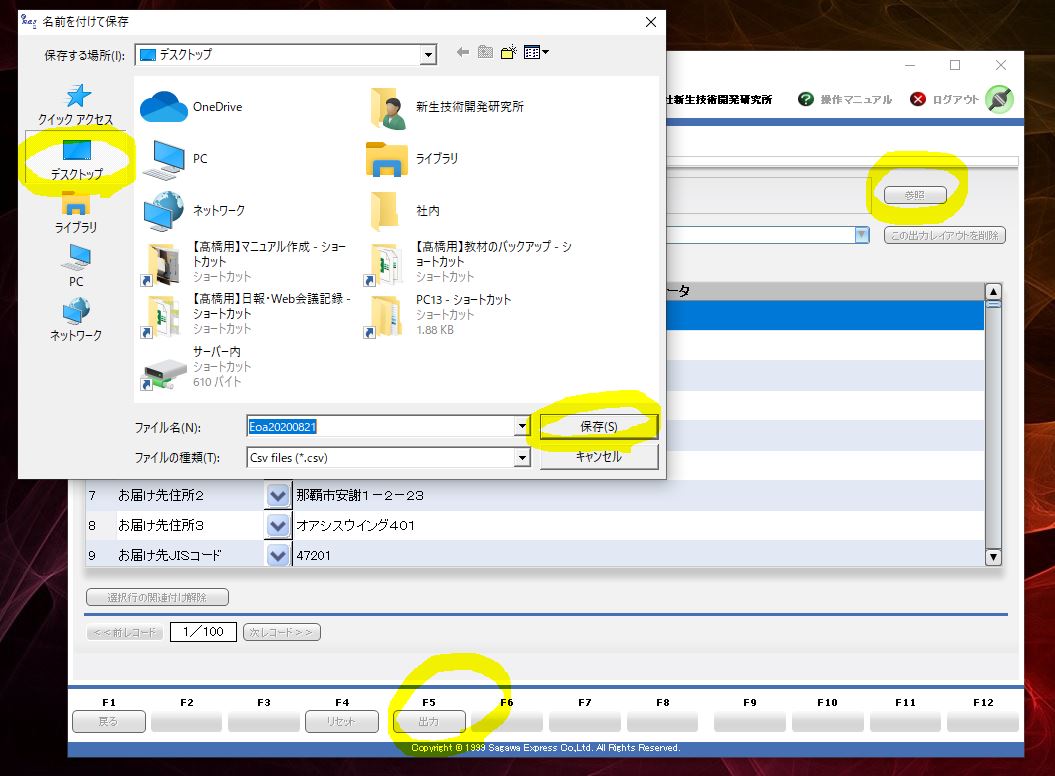1055x776 pixels.
Task: Click Quick Access in the save dialog sidebar
Action: 76,104
